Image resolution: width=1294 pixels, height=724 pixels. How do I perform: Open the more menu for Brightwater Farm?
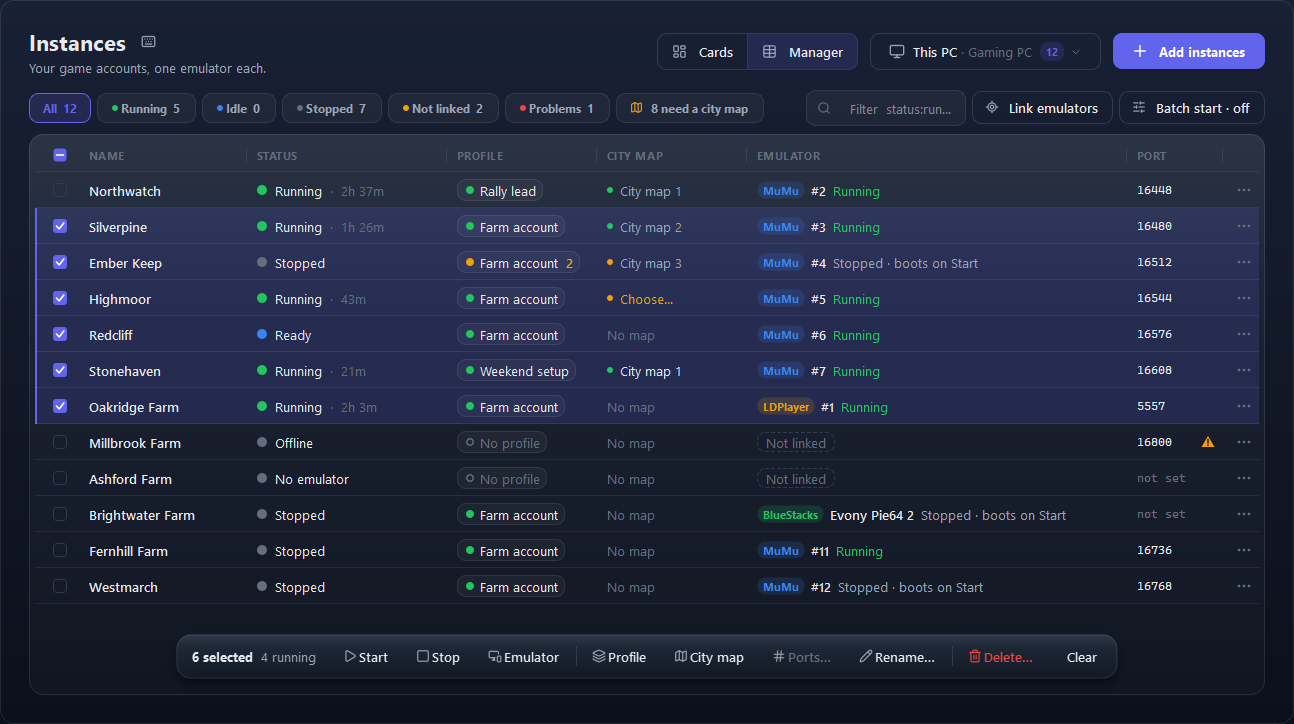click(x=1243, y=514)
